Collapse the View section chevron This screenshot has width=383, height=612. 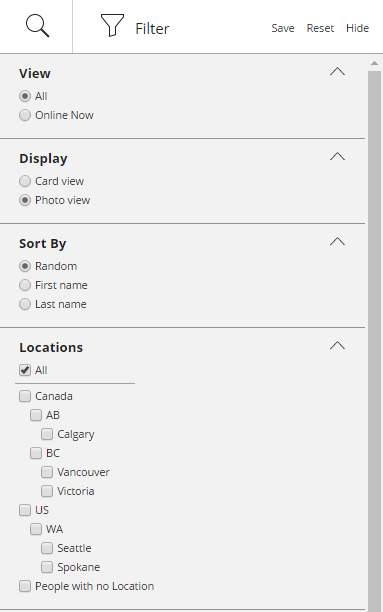(x=337, y=71)
